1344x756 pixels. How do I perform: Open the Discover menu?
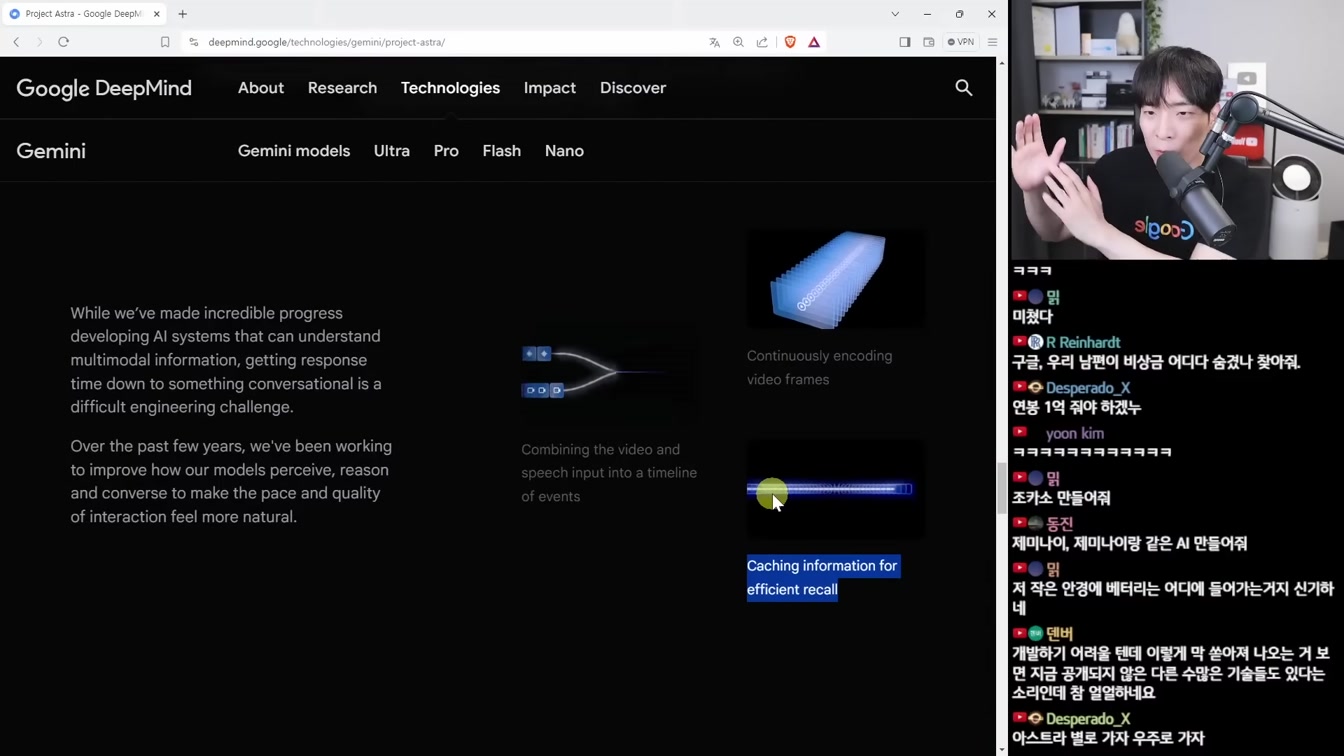633,88
